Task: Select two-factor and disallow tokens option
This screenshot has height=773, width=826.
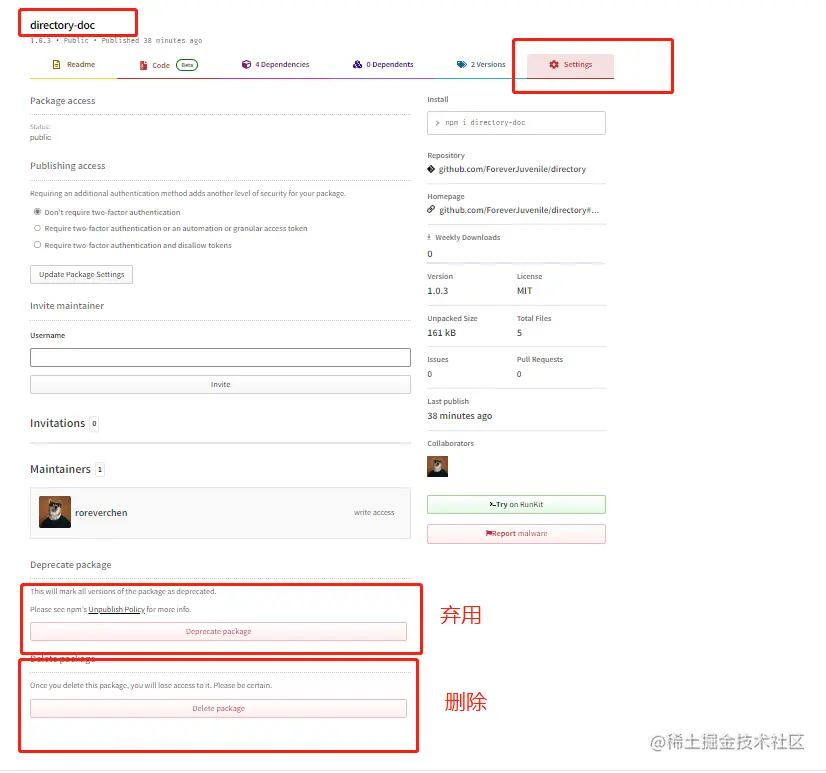Action: coord(37,244)
